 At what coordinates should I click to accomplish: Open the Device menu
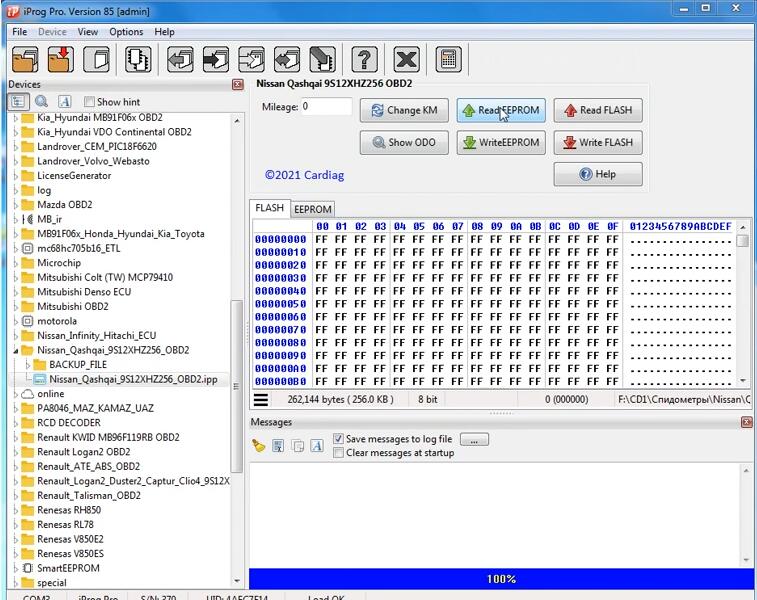[52, 32]
